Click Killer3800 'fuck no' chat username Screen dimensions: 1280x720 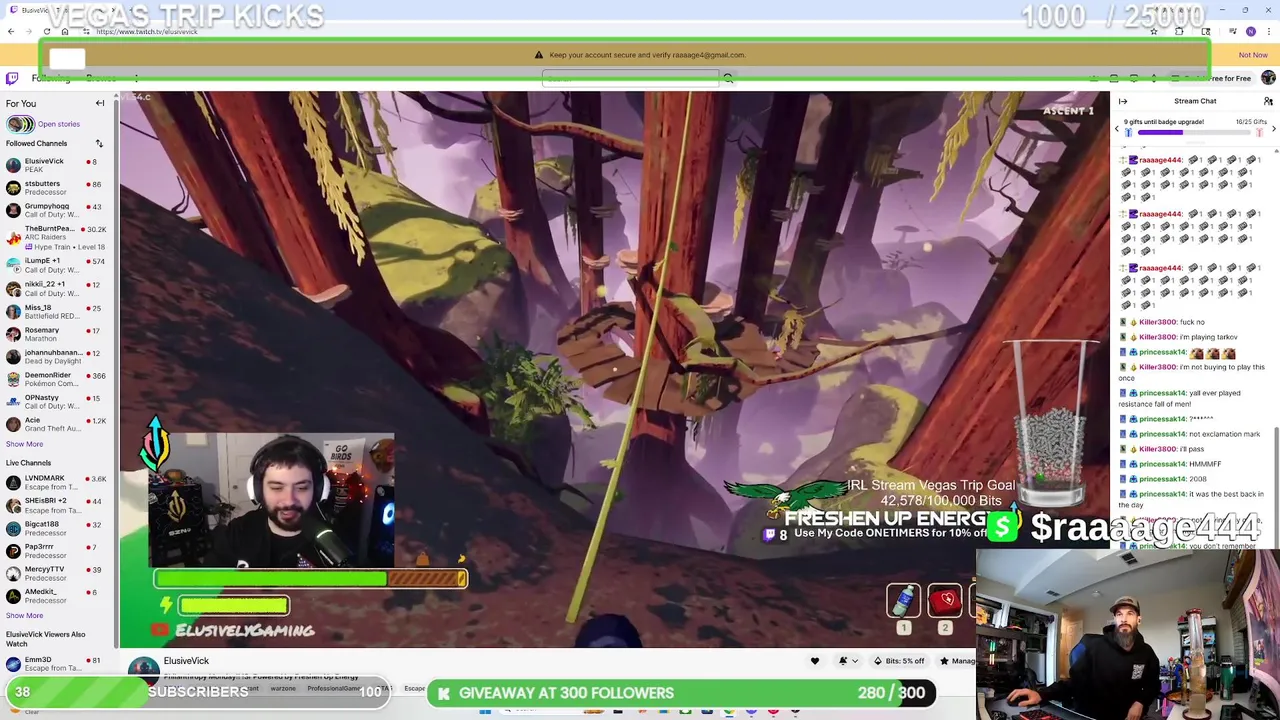point(1158,322)
